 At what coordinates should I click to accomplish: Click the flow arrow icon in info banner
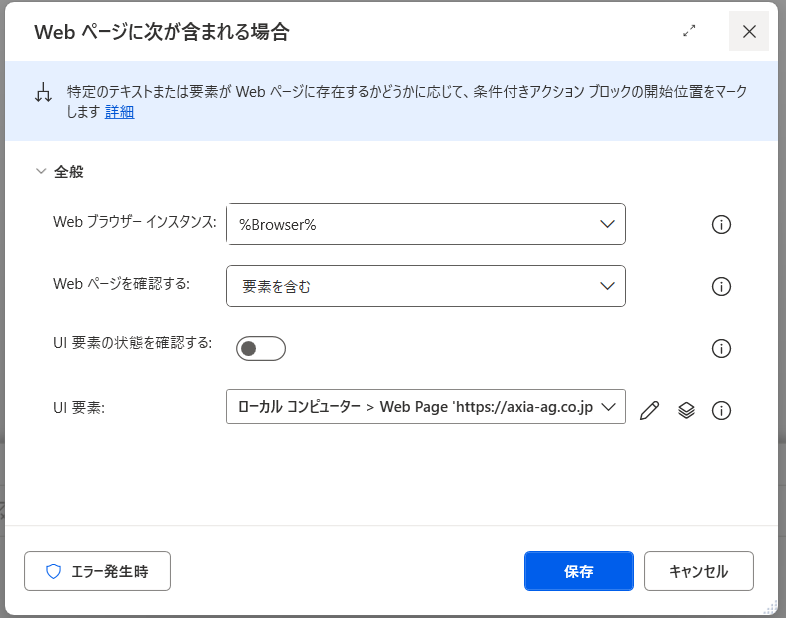[43, 94]
